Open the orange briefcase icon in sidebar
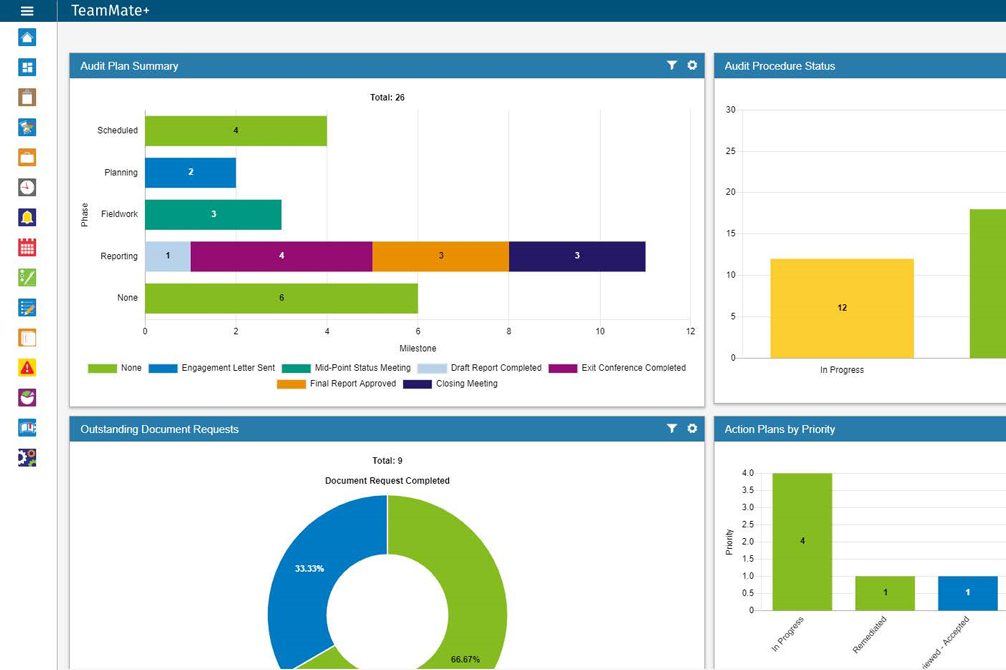Viewport: 1006px width, 670px height. point(27,157)
